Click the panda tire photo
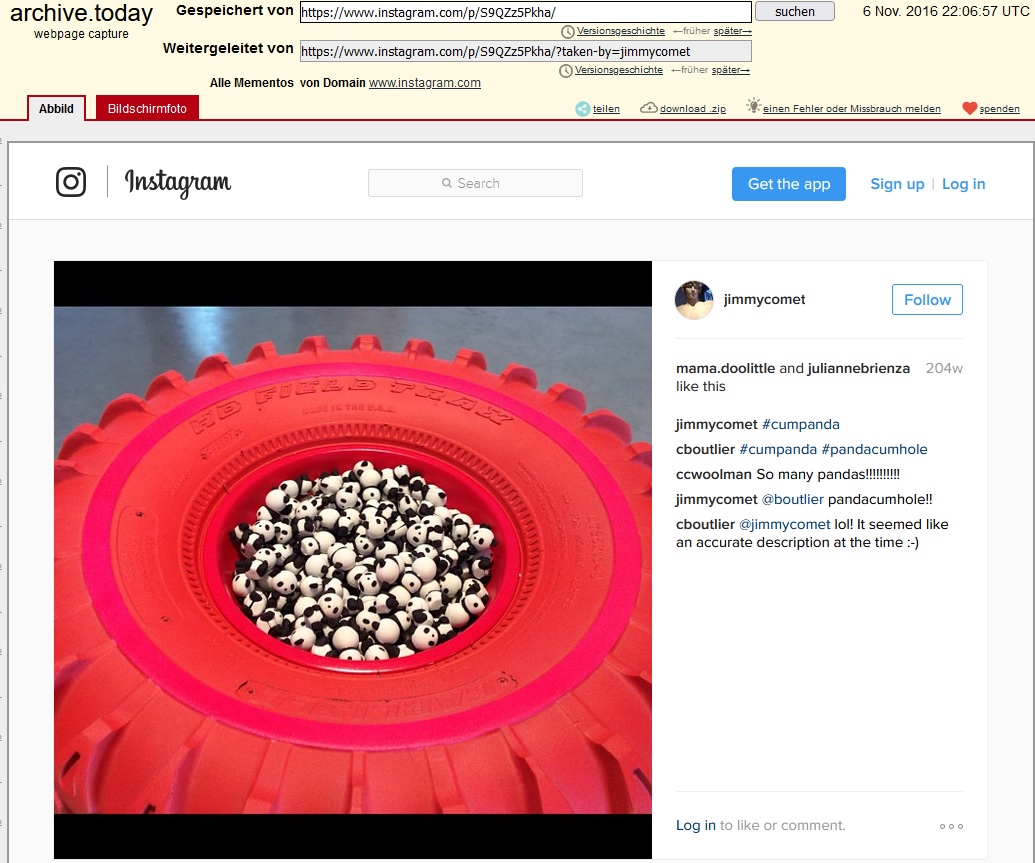1035x863 pixels. [x=352, y=560]
